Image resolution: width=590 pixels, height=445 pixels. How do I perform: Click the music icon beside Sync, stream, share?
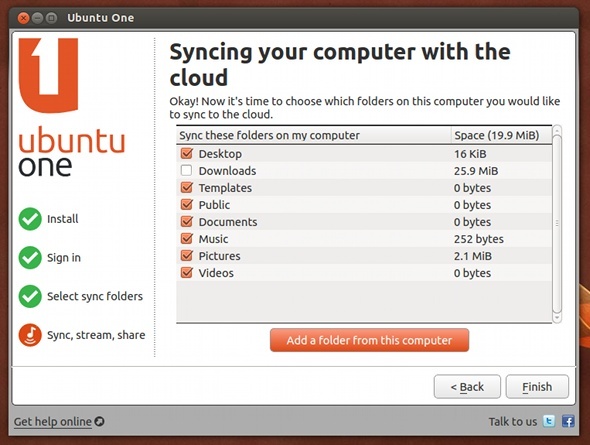[30, 335]
